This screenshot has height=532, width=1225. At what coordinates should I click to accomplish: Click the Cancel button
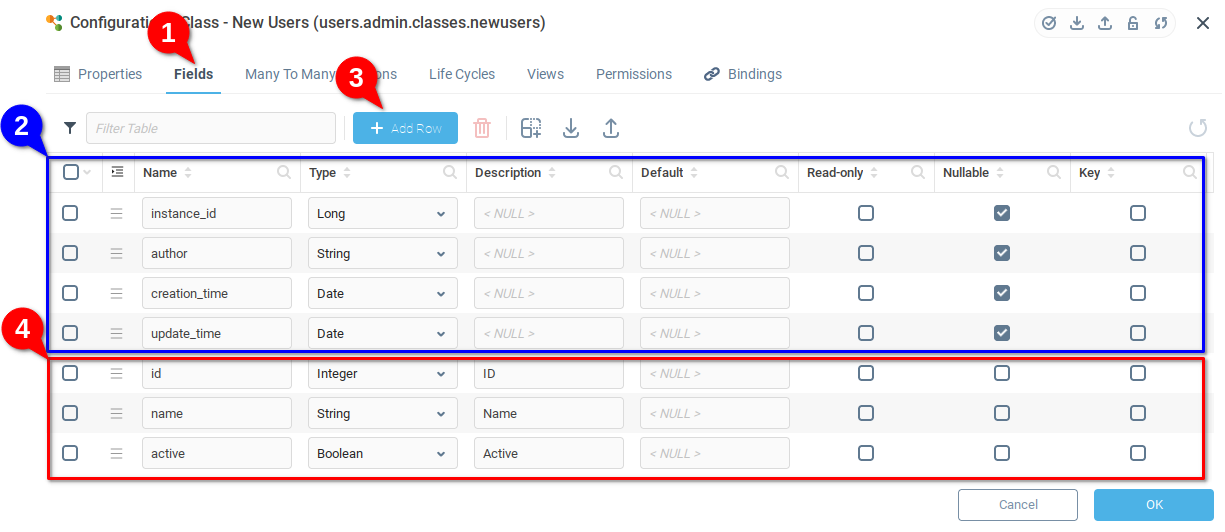tap(1017, 505)
